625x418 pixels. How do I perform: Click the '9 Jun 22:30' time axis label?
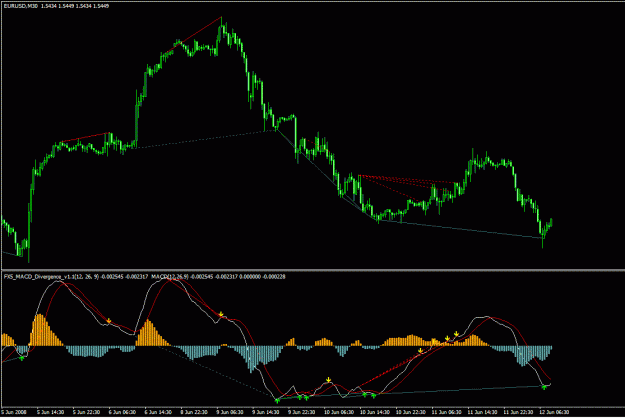[302, 412]
